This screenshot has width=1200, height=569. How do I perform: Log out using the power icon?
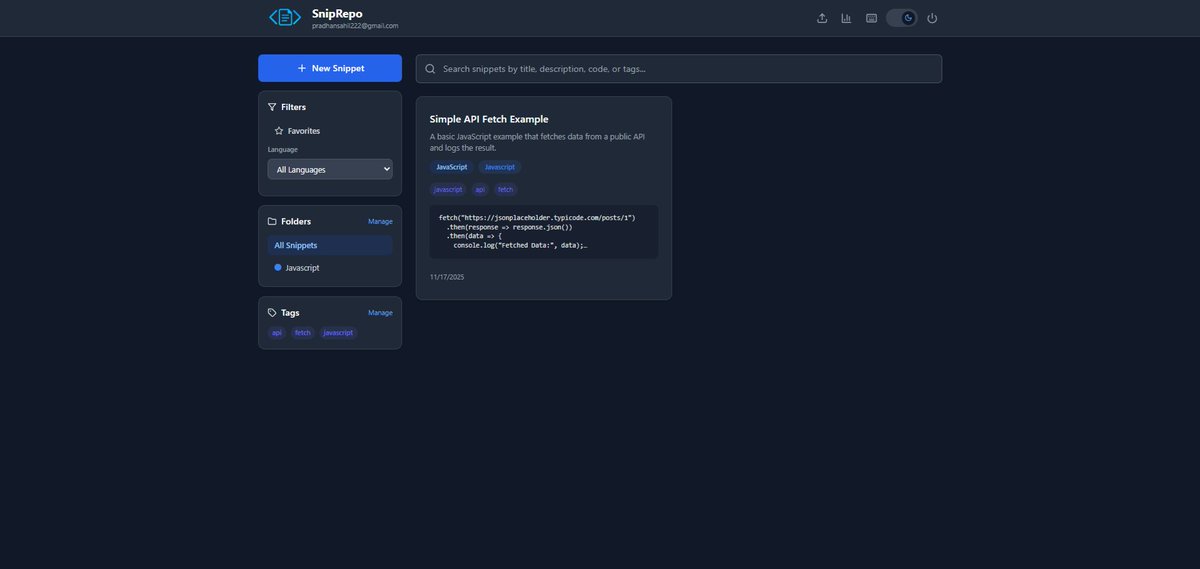(x=932, y=18)
